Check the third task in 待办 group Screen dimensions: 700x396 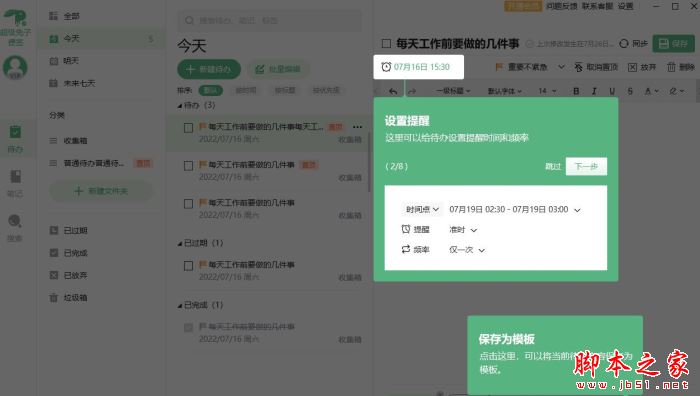point(188,204)
